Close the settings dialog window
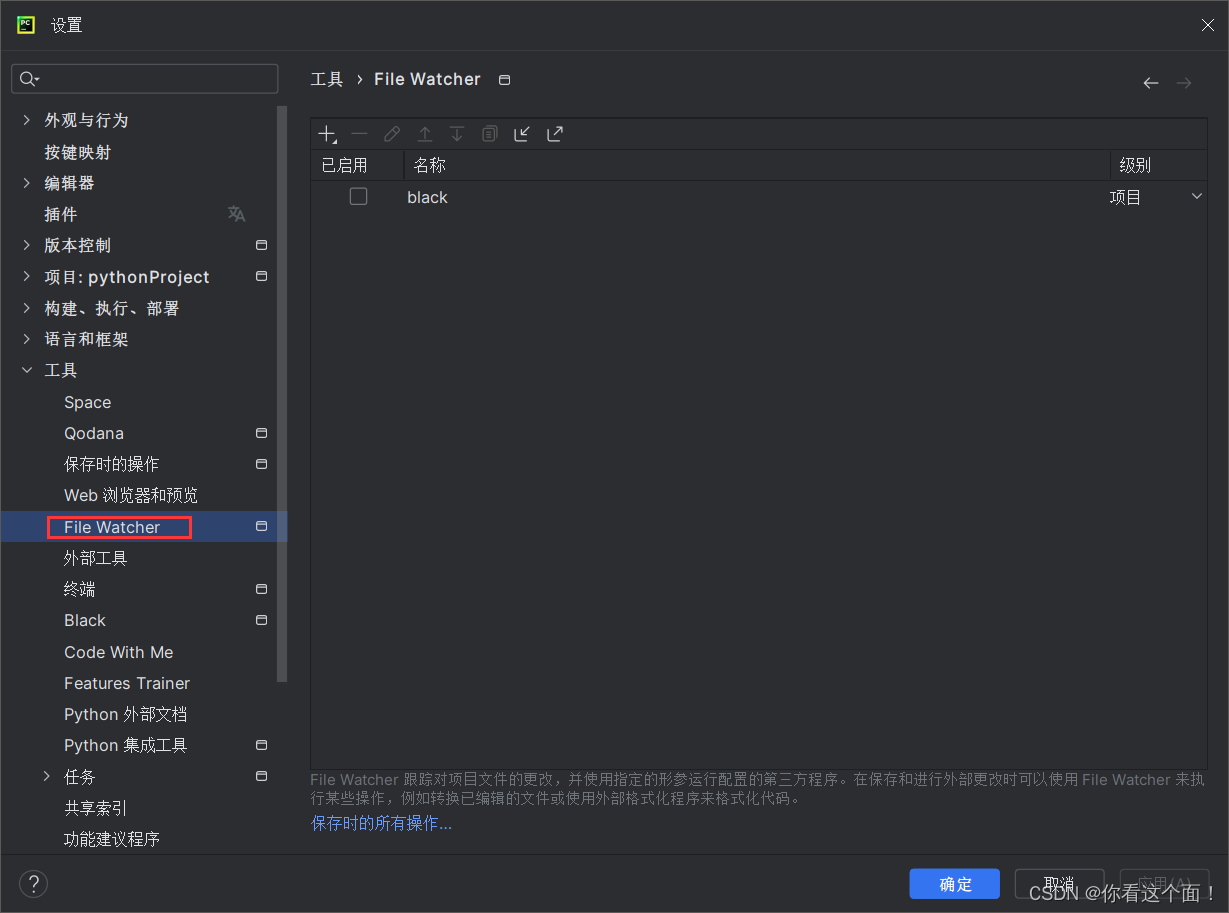1229x913 pixels. pos(1208,25)
